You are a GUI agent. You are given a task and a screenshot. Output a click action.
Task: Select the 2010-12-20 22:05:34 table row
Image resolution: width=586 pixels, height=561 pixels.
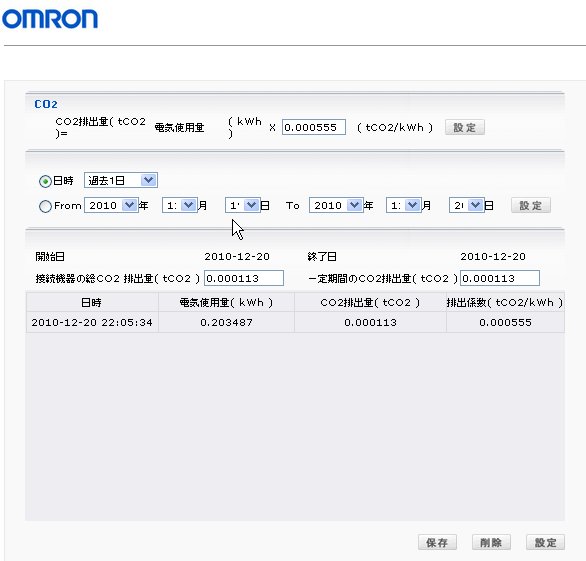coord(295,322)
